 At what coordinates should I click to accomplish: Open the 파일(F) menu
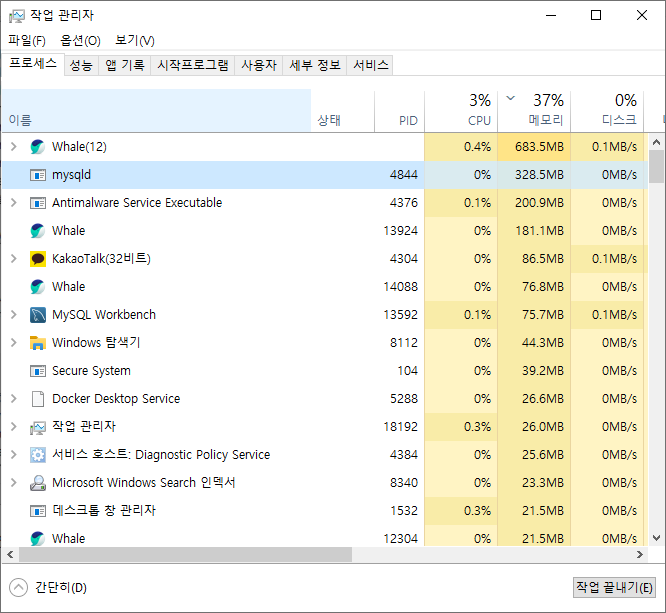click(x=27, y=40)
